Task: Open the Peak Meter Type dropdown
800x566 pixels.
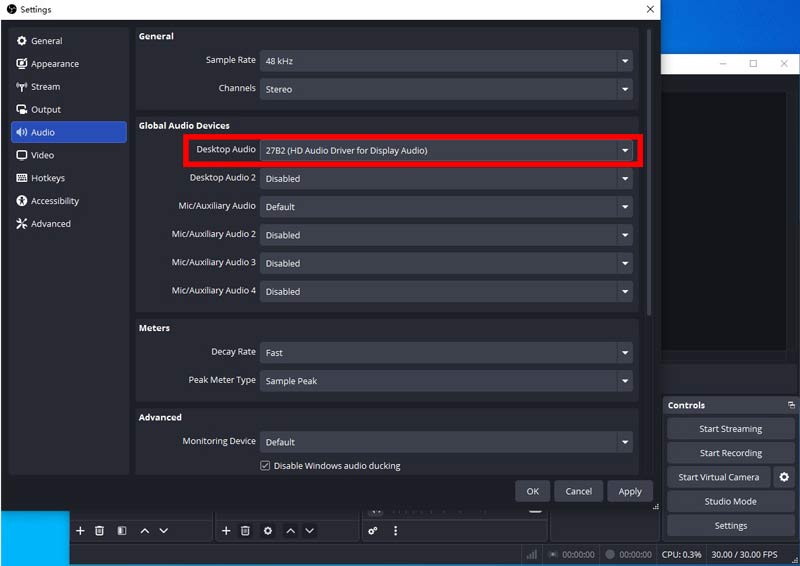Action: [446, 380]
